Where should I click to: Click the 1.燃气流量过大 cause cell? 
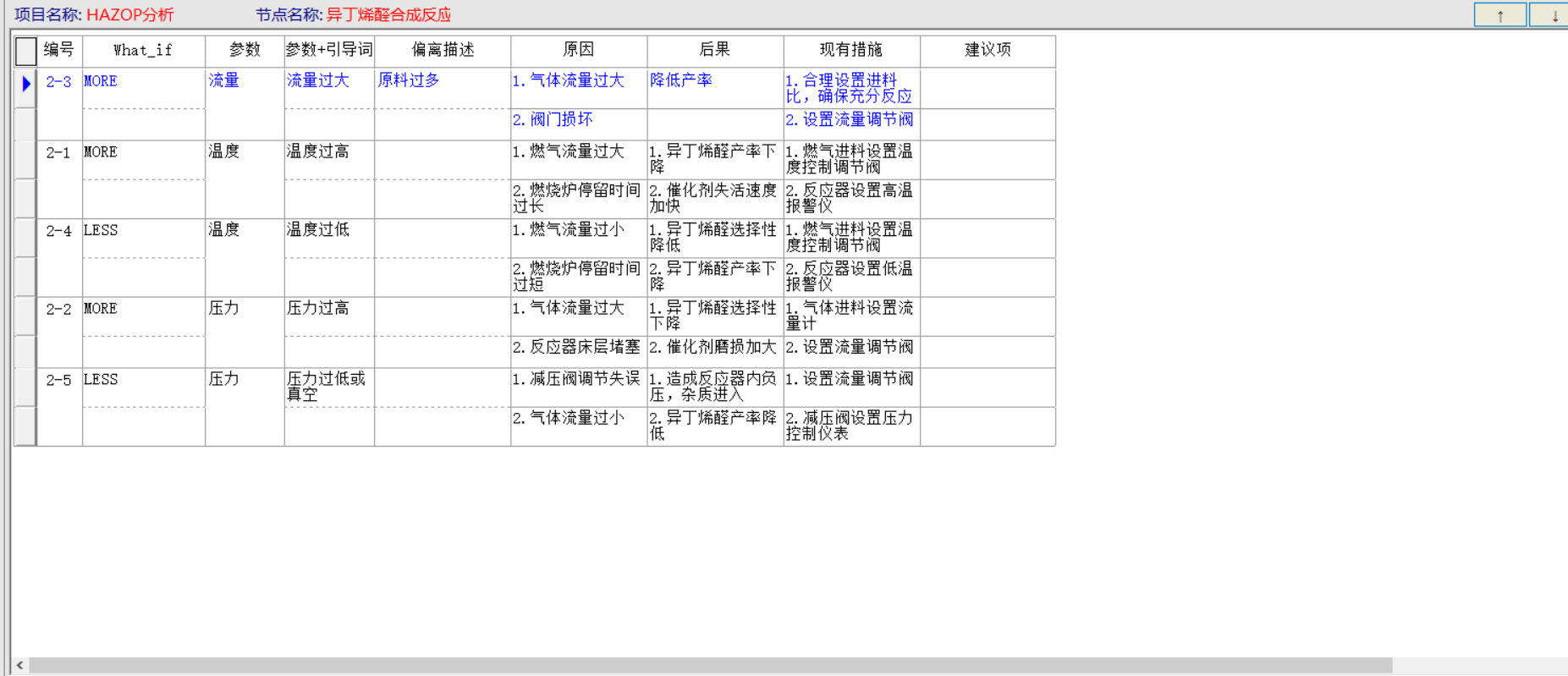[x=579, y=160]
